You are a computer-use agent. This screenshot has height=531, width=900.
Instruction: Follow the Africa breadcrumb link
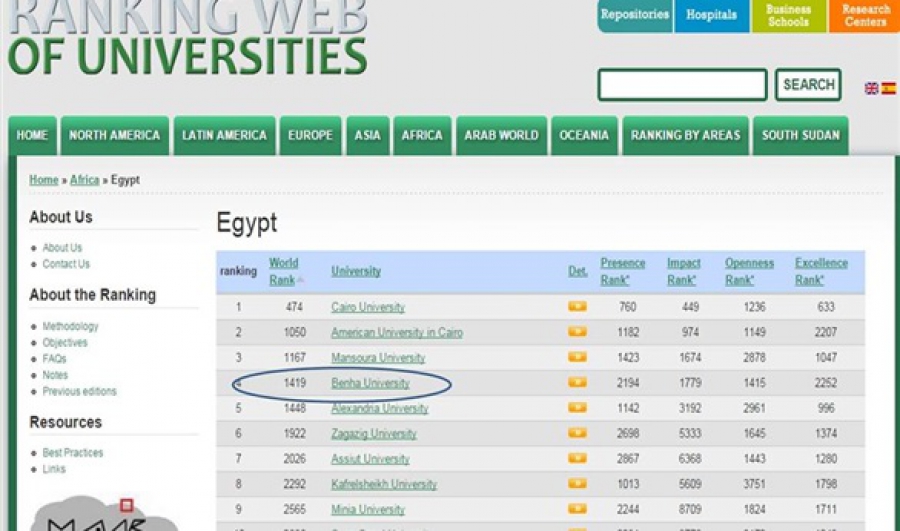tap(84, 180)
